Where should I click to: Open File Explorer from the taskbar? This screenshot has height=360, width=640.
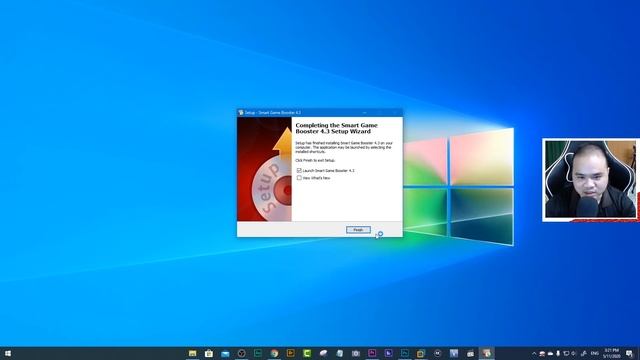point(192,353)
